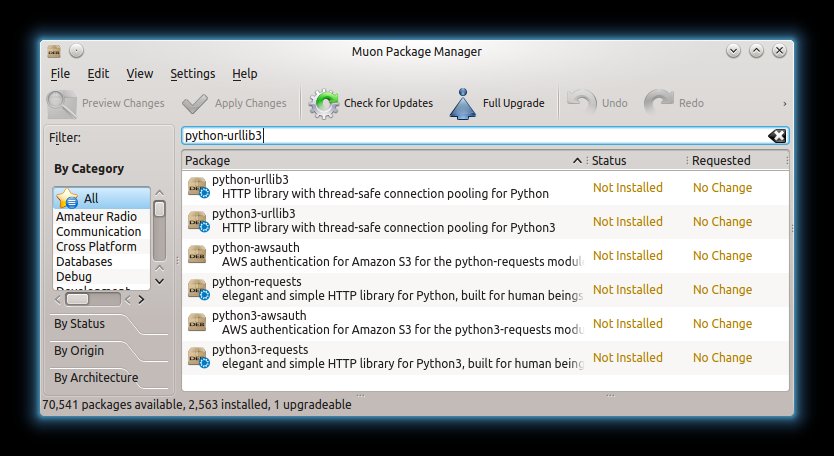Viewport: 834px width, 456px height.
Task: Expand the By Status filter section
Action: pos(80,324)
